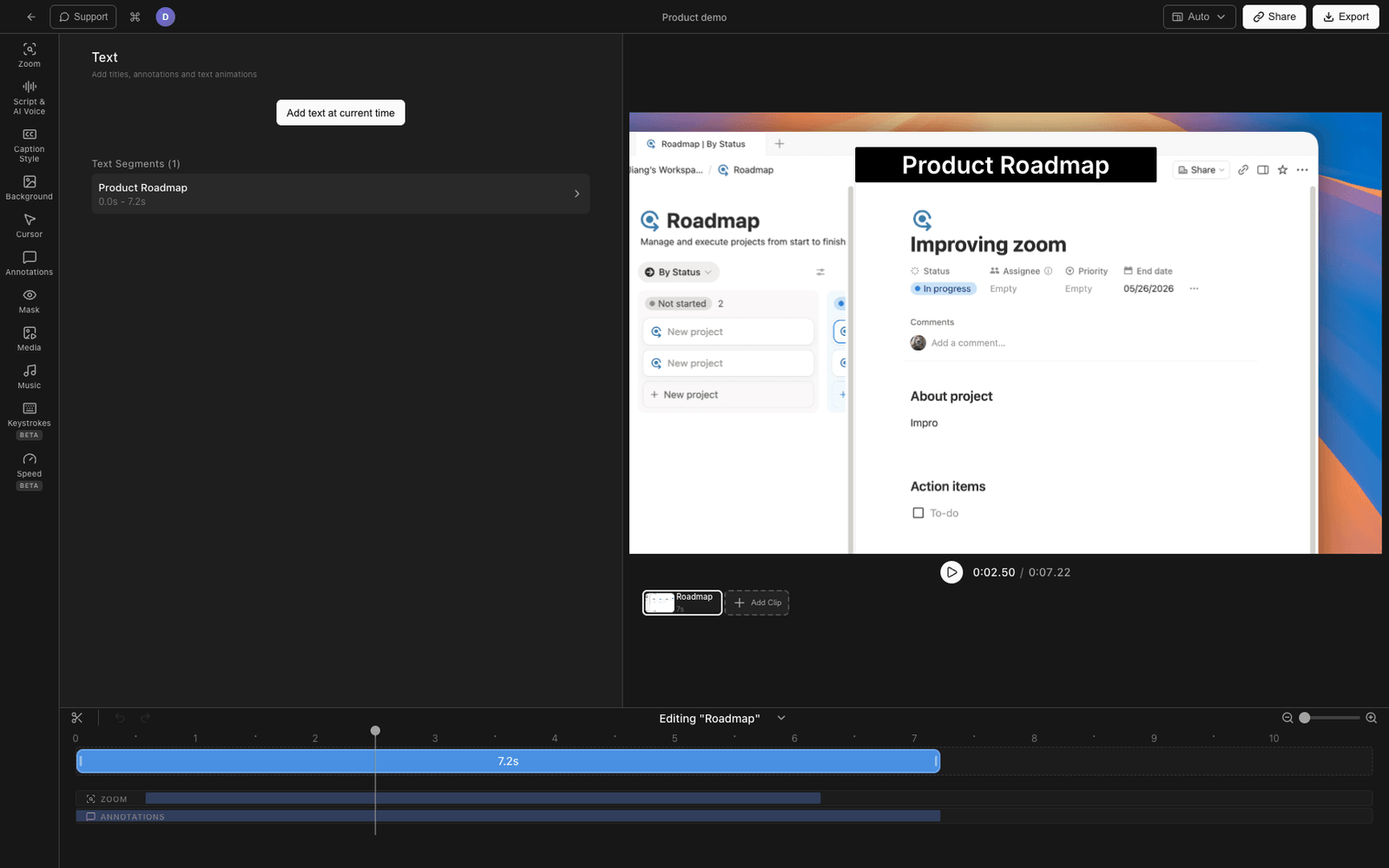Click the star favorite icon in preview

pos(1282,170)
